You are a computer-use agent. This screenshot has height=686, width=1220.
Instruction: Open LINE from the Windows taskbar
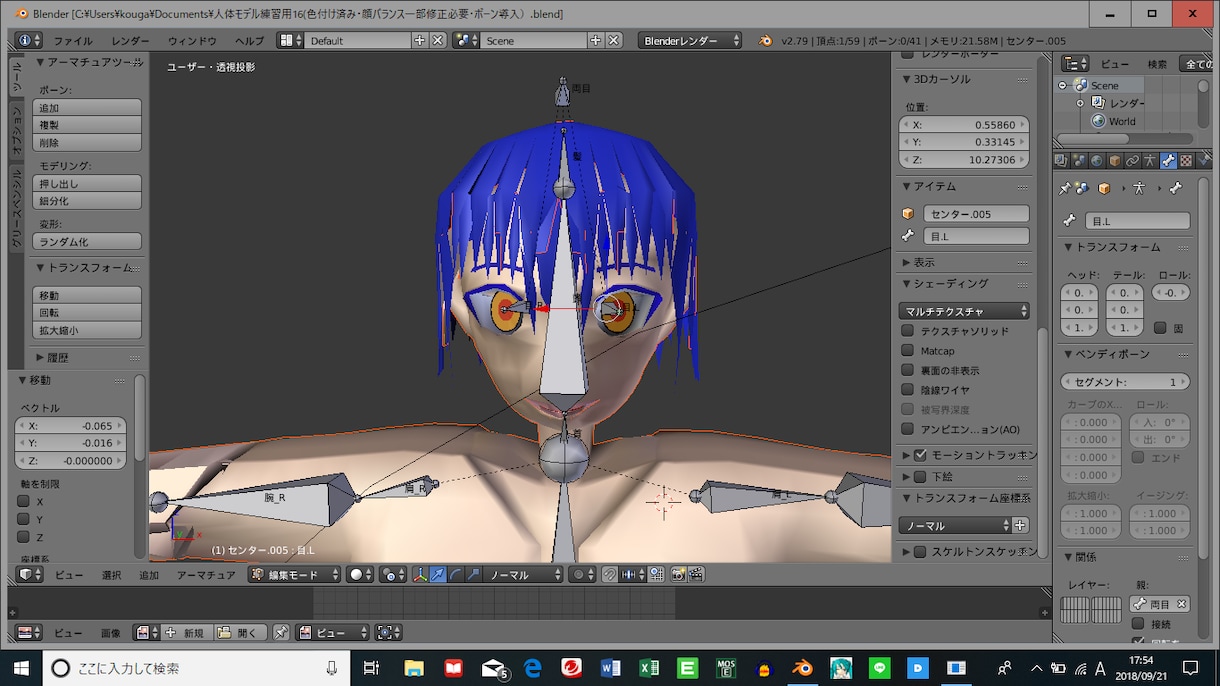coord(879,668)
